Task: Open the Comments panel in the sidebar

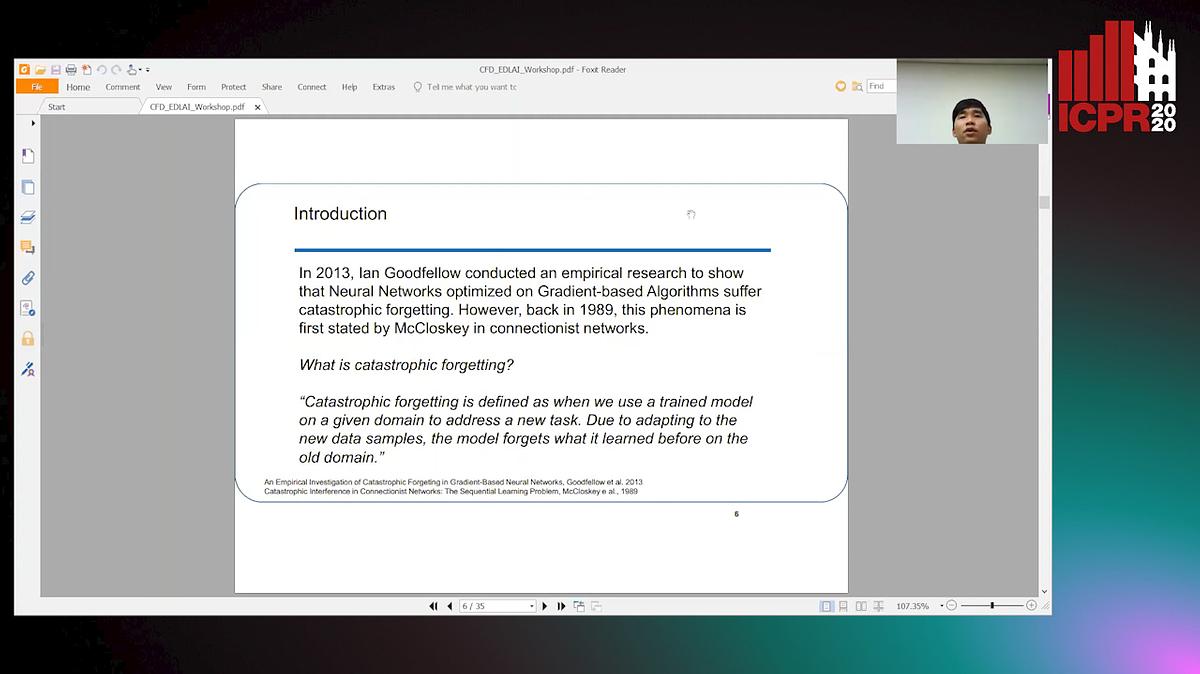Action: tap(27, 247)
